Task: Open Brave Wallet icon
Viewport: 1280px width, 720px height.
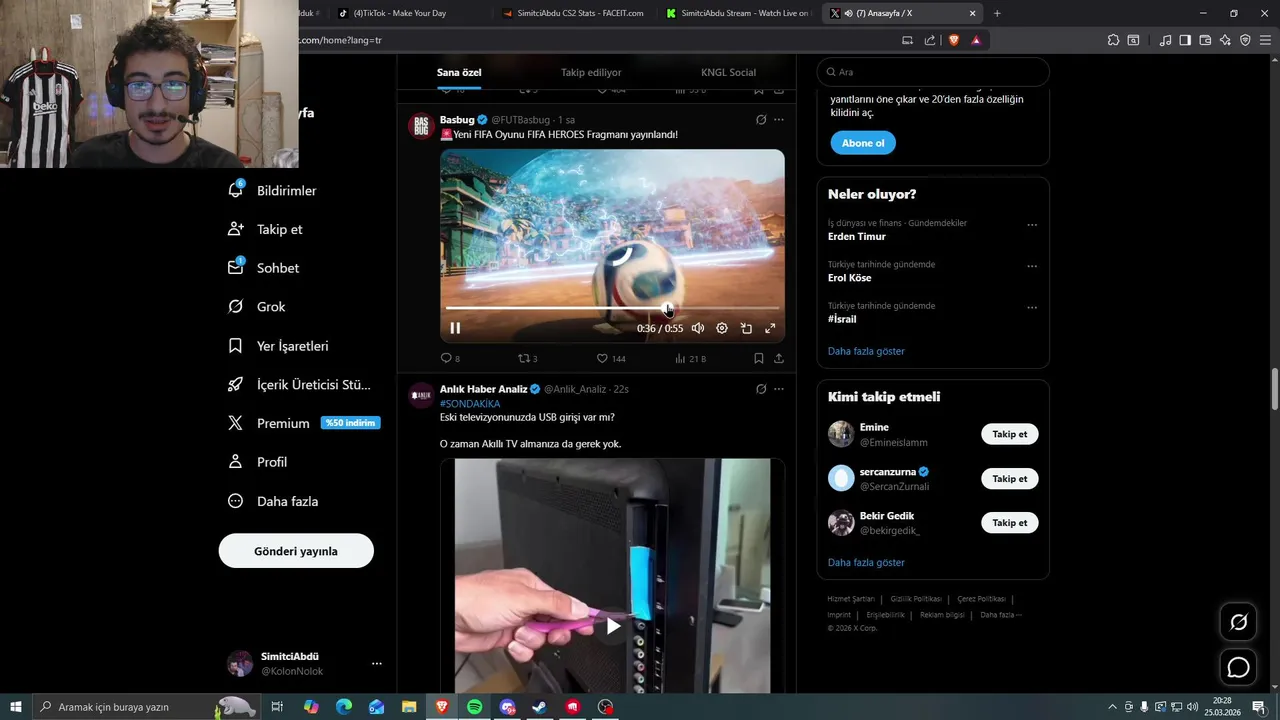Action: (1205, 40)
